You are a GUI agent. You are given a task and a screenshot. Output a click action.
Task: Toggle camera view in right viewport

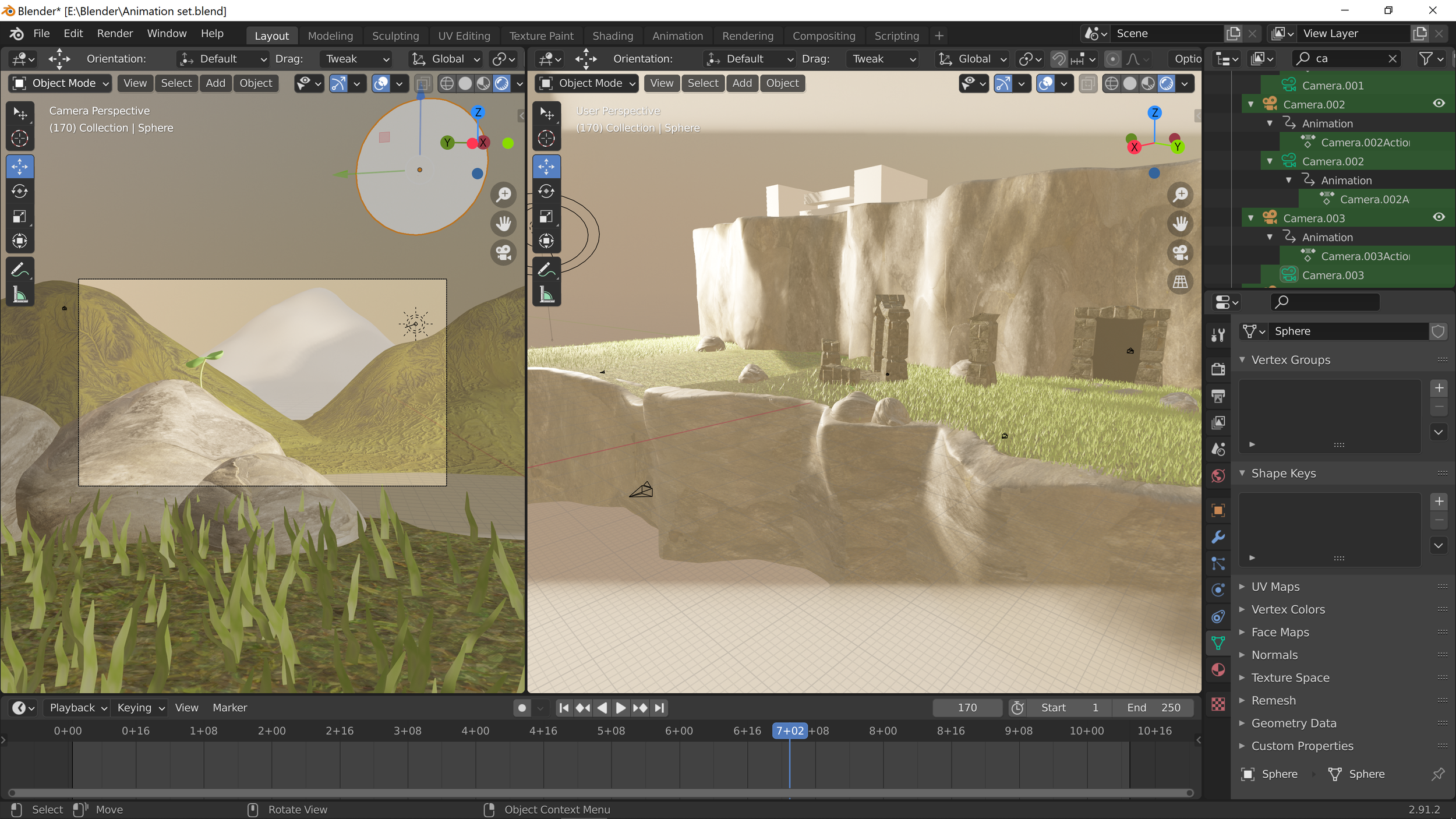(x=1180, y=253)
